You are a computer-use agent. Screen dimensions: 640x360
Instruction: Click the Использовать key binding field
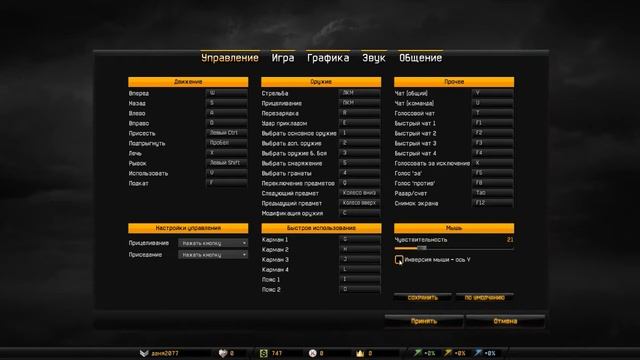tap(227, 173)
